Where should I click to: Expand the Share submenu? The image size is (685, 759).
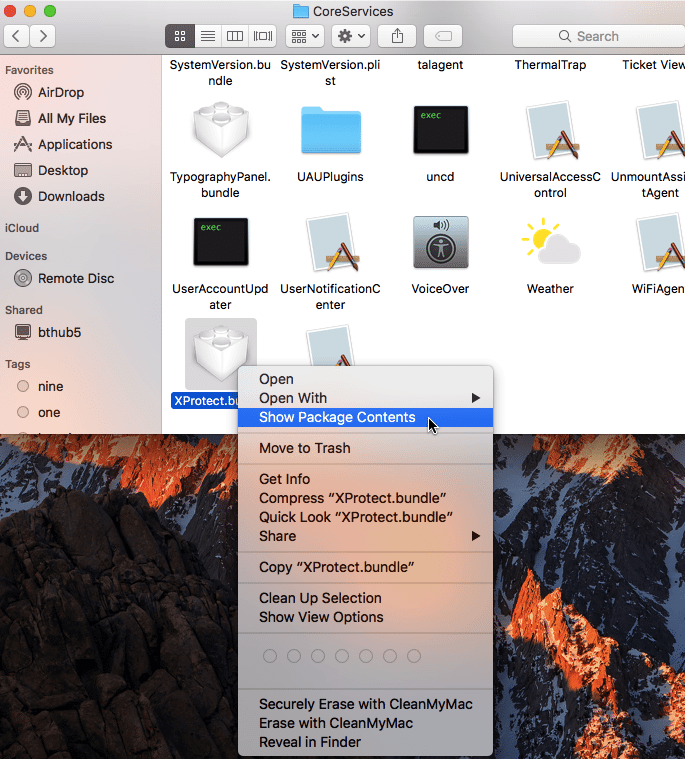tap(365, 536)
